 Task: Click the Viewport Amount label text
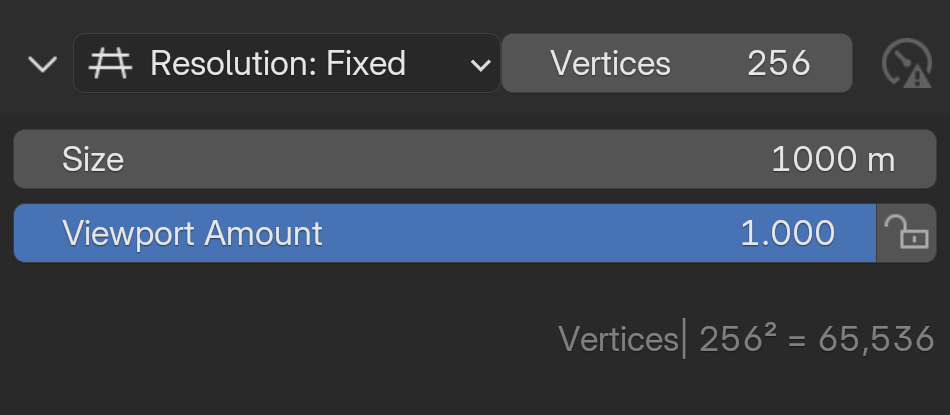(x=192, y=233)
